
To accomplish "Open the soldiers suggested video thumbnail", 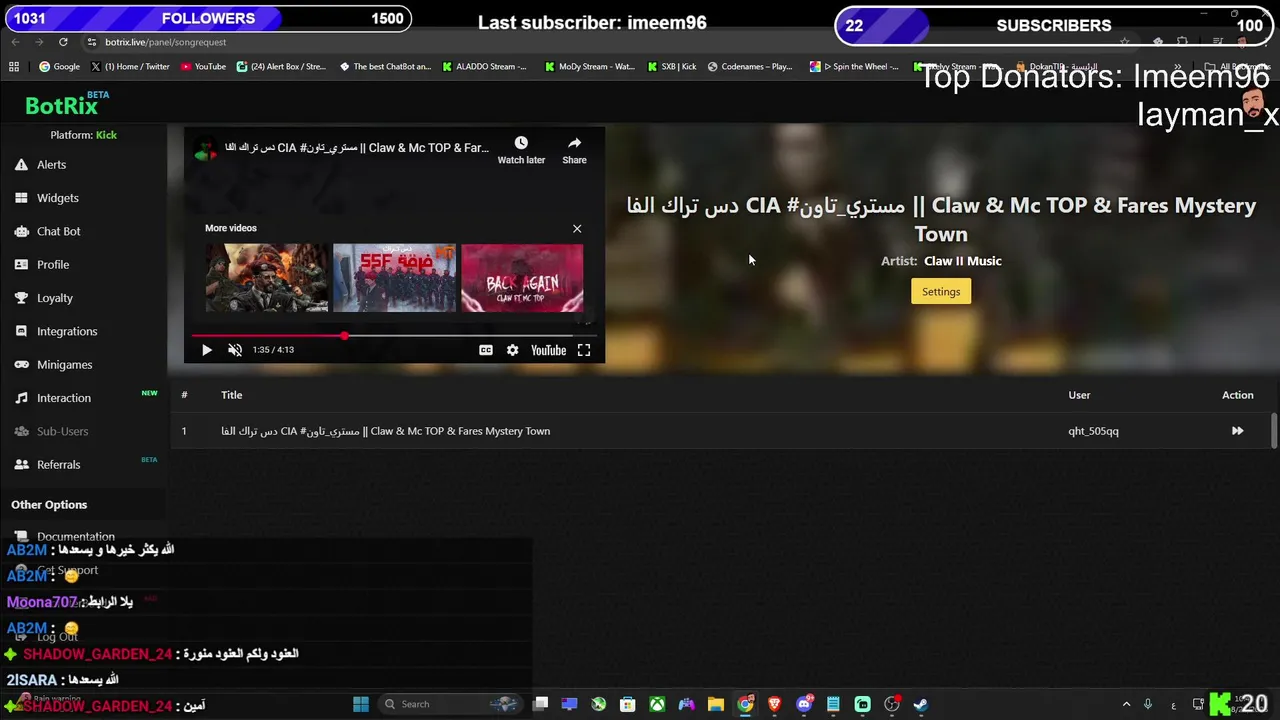I will pyautogui.click(x=267, y=278).
